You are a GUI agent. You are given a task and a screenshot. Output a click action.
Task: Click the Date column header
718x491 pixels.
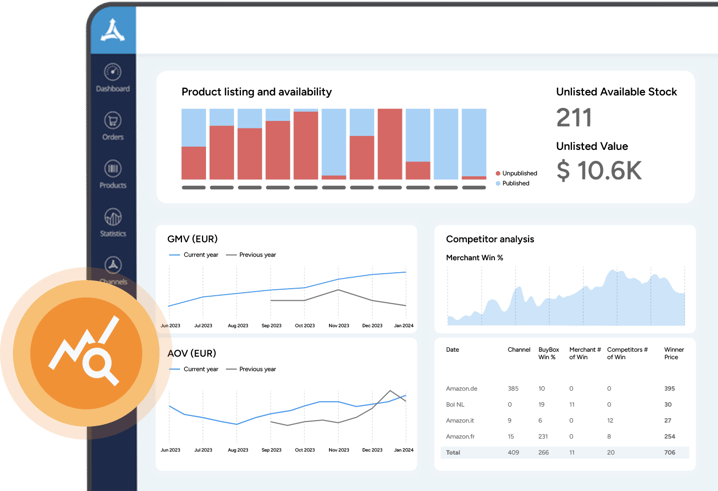click(452, 349)
